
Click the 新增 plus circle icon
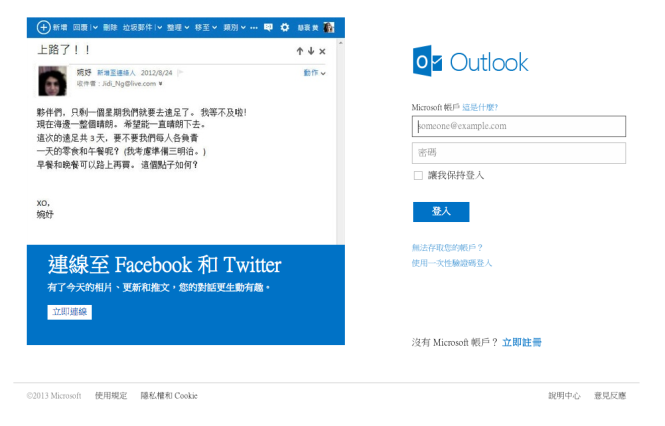(43, 27)
